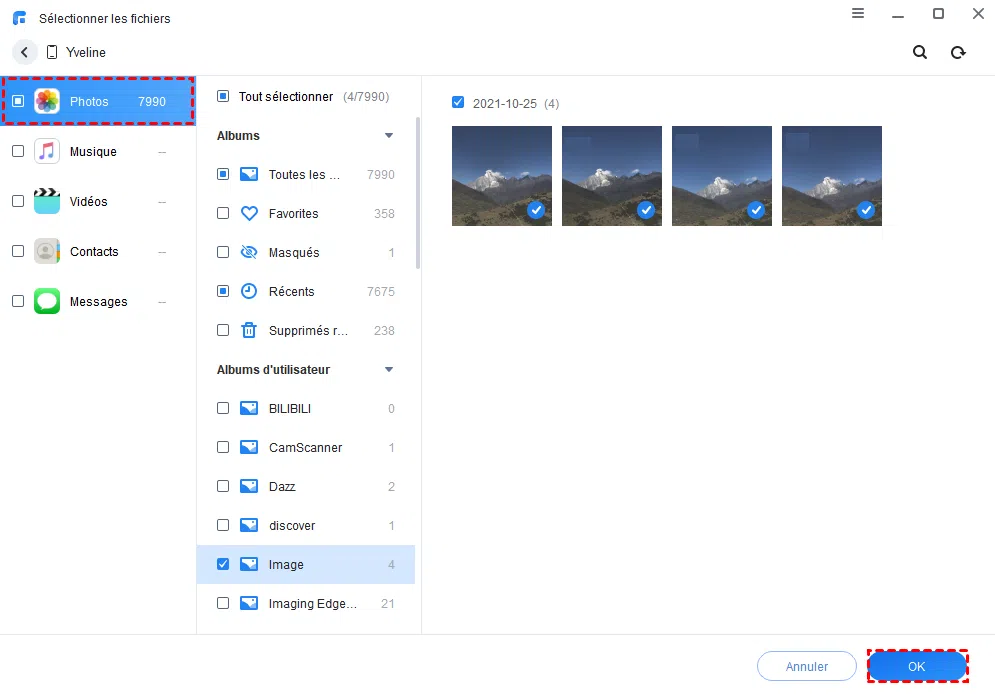The height and width of the screenshot is (694, 995).
Task: Open the CamScanner album
Action: click(x=305, y=448)
